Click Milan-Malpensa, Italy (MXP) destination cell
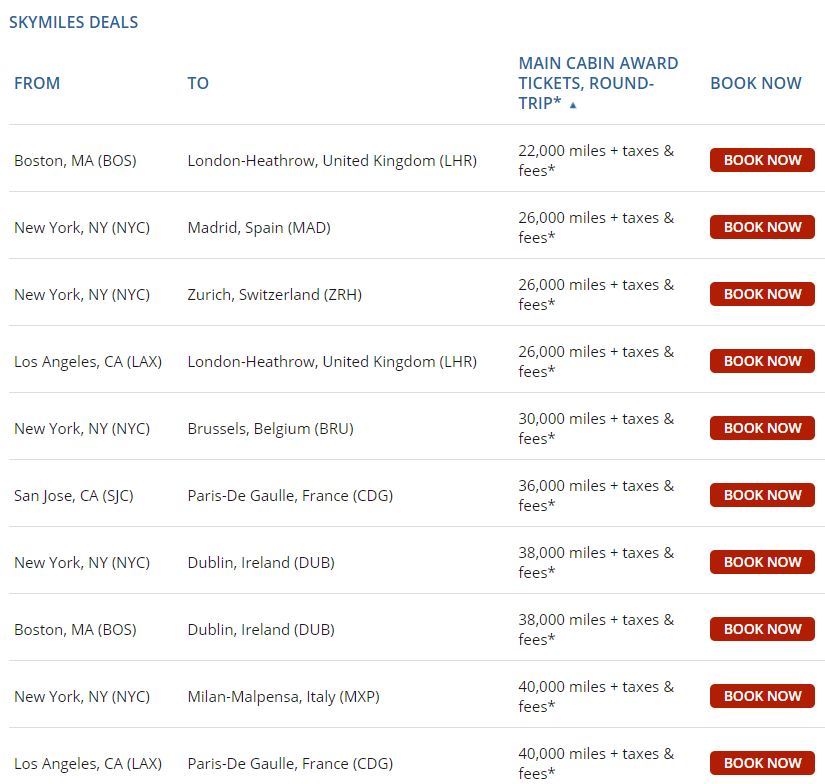Screen dimensions: 825x784 point(283,697)
